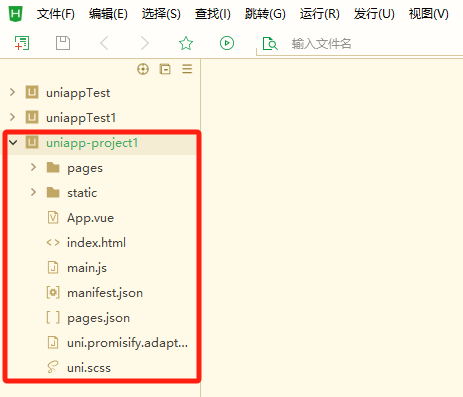Go forward with right arrow icon

click(145, 43)
